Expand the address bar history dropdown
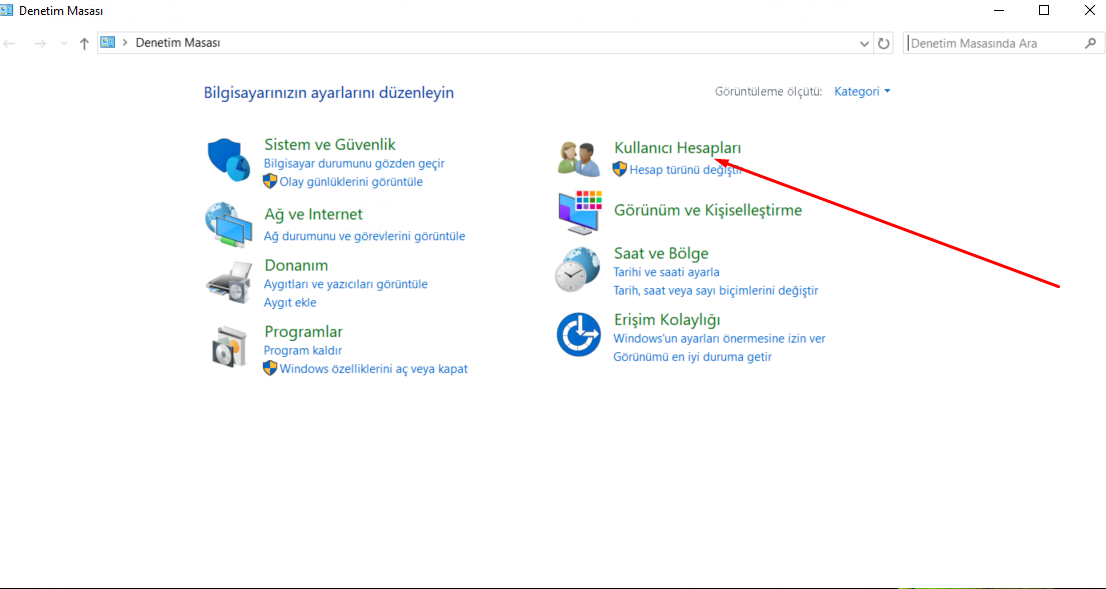The height and width of the screenshot is (589, 1106). click(x=865, y=44)
